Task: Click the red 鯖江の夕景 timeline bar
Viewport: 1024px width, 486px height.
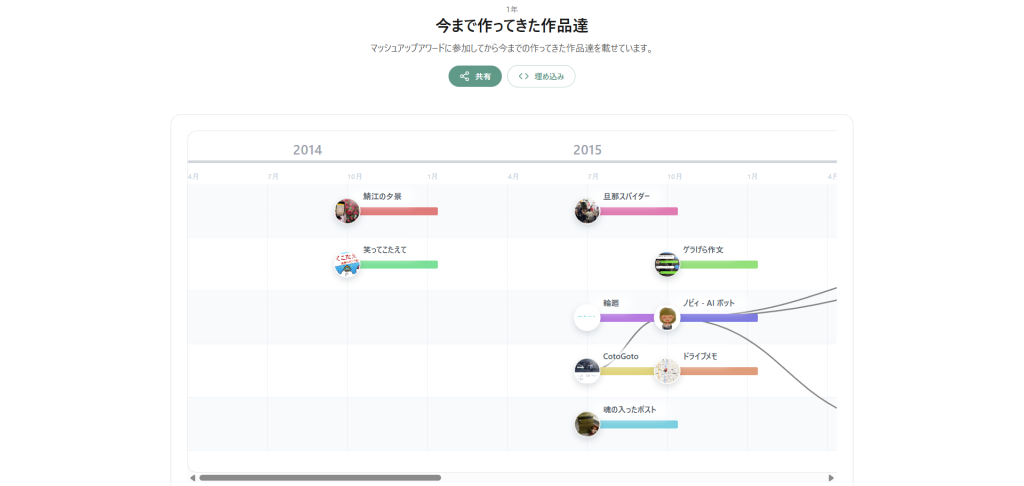Action: point(399,211)
